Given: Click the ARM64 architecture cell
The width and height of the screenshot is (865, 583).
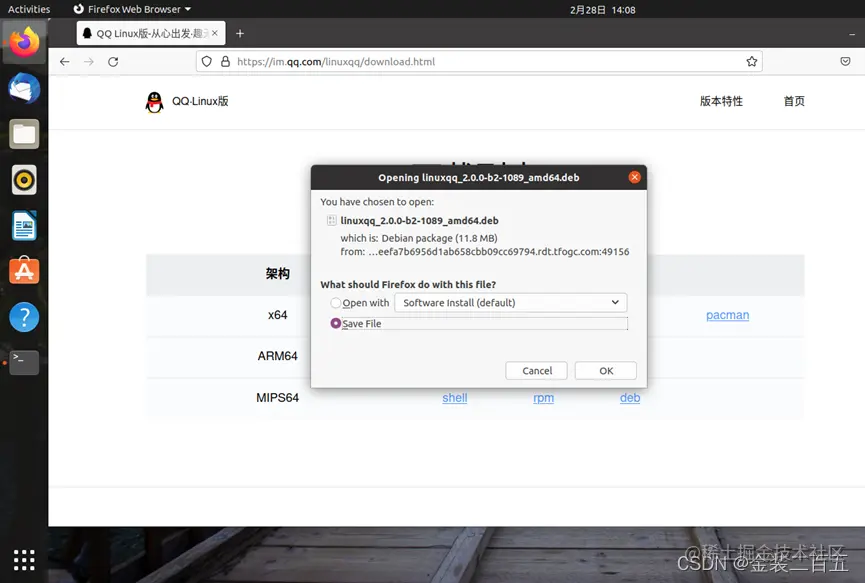Looking at the screenshot, I should [277, 356].
